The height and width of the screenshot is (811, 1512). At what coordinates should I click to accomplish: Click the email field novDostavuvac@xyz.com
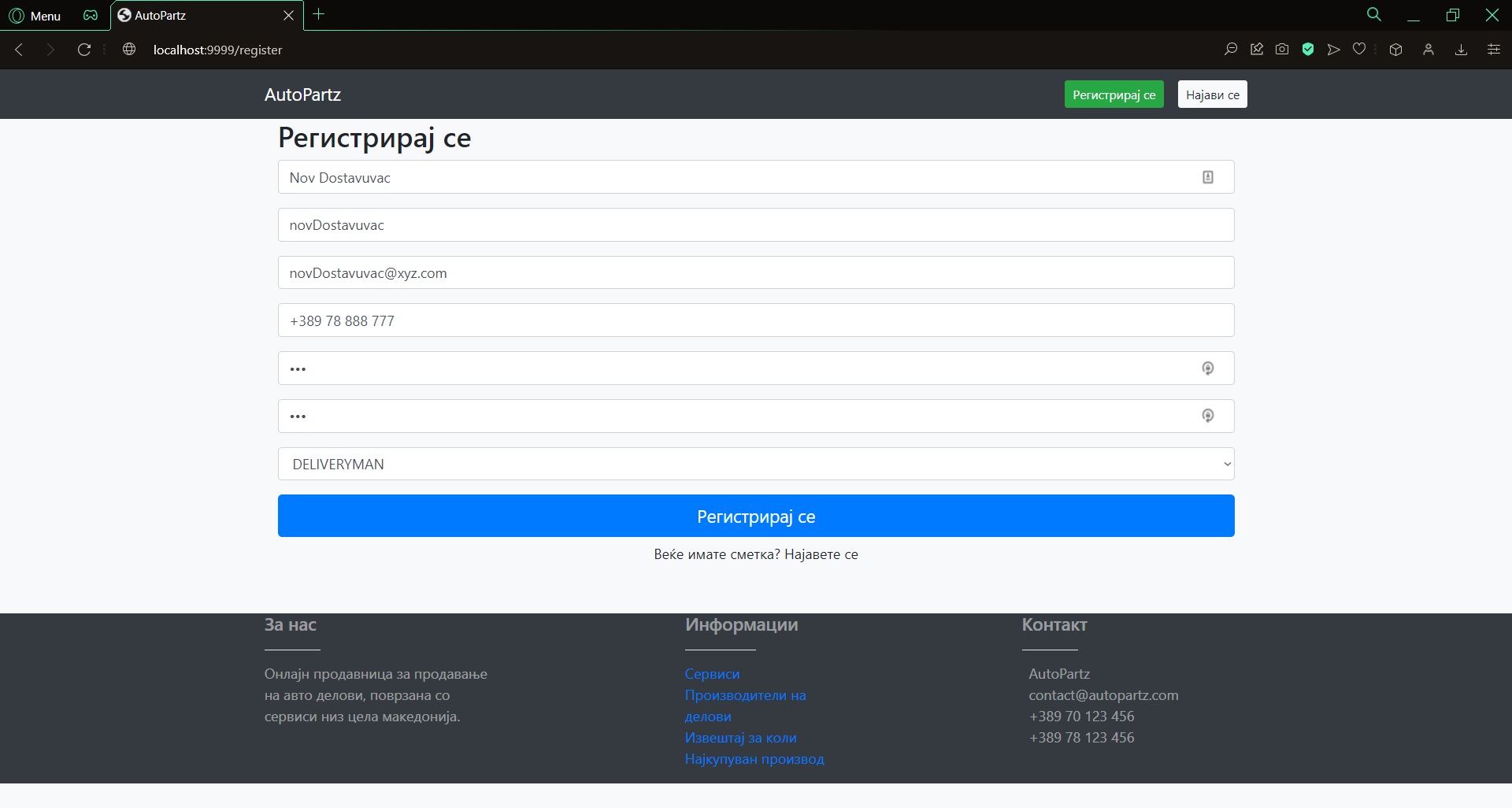pos(755,273)
